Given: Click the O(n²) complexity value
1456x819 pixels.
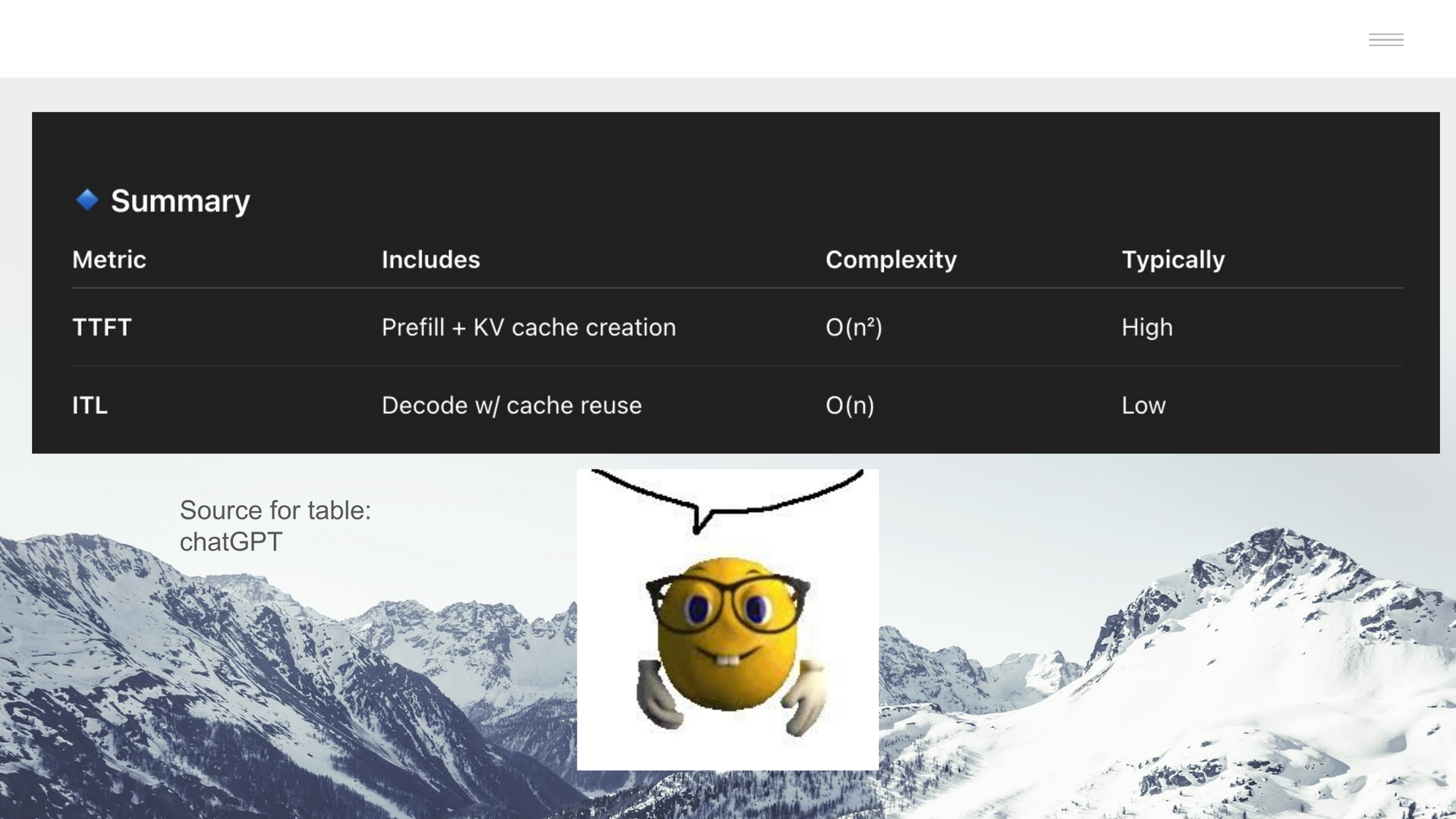Looking at the screenshot, I should 854,328.
